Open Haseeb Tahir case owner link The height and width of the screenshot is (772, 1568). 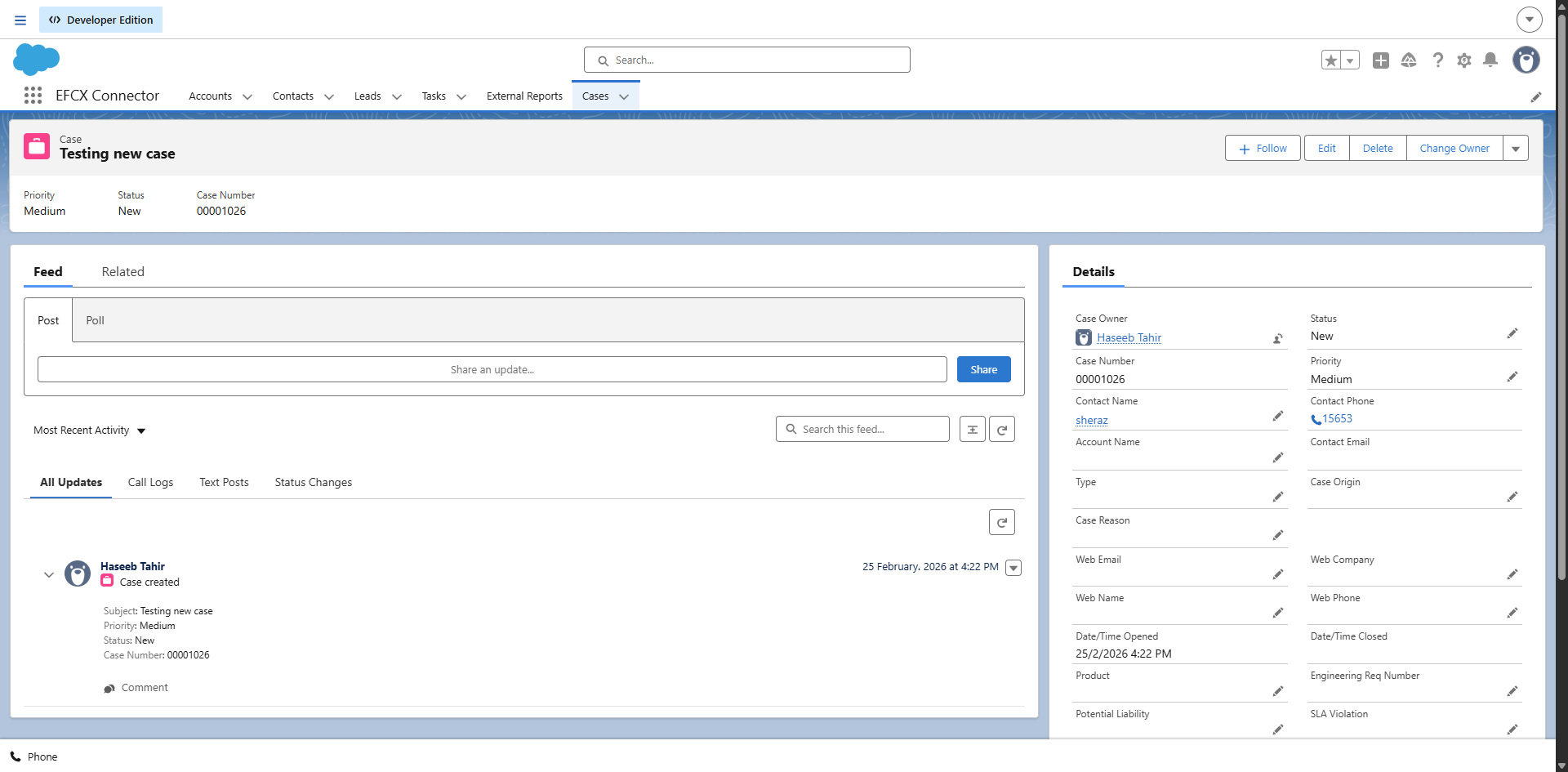click(x=1129, y=337)
